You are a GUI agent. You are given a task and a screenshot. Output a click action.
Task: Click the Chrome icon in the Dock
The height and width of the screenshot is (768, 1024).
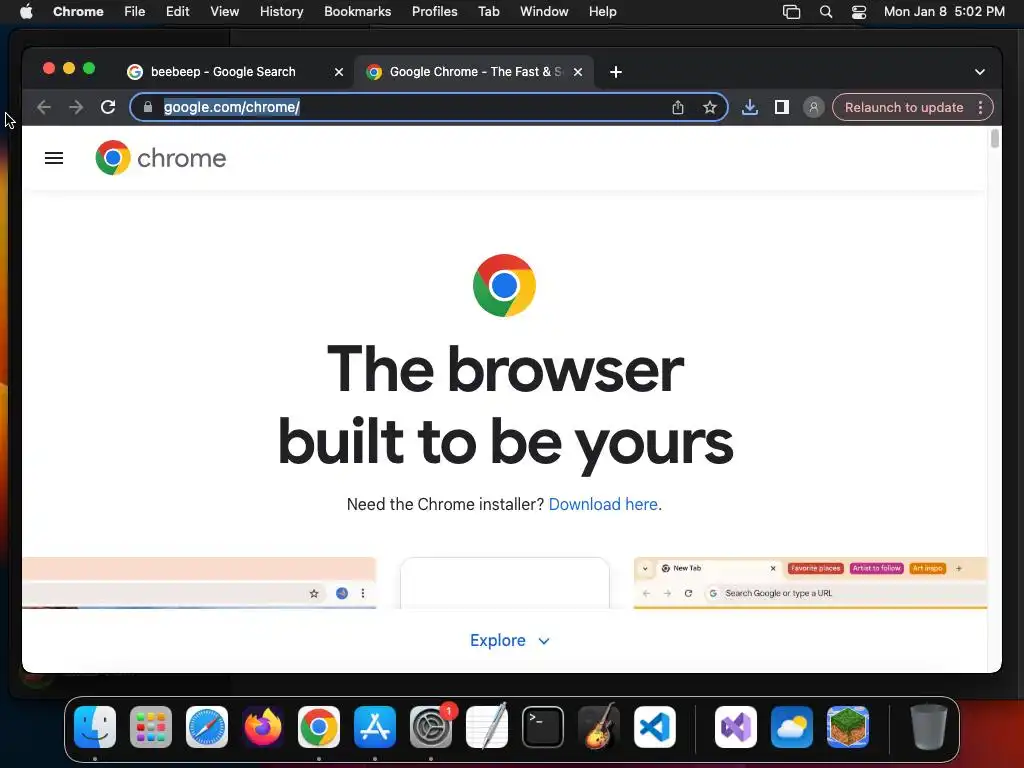coord(319,727)
